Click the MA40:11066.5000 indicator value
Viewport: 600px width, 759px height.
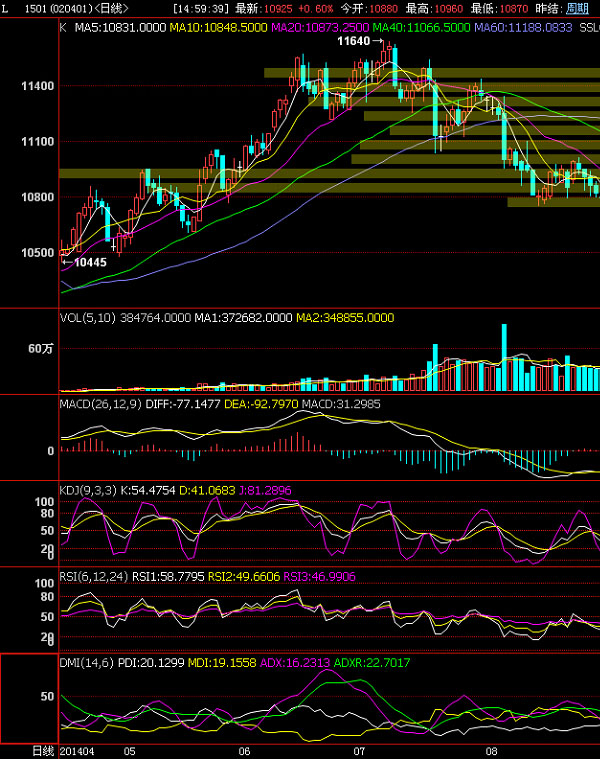point(421,28)
